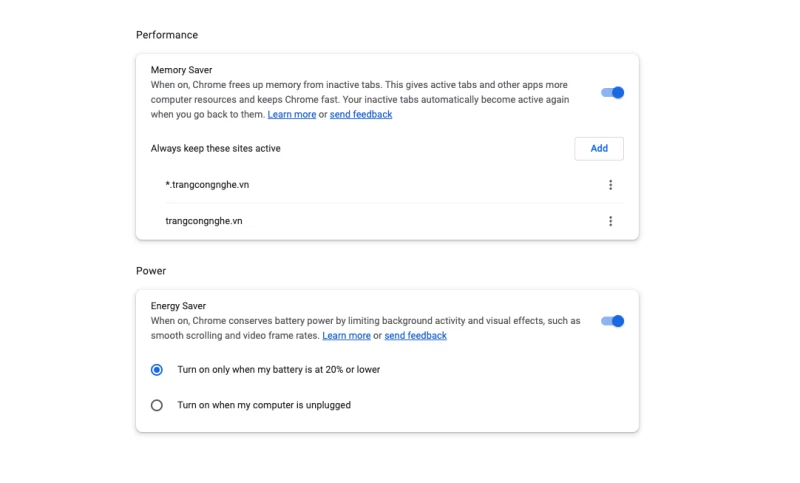Click send feedback link in Memory Saver

(360, 115)
